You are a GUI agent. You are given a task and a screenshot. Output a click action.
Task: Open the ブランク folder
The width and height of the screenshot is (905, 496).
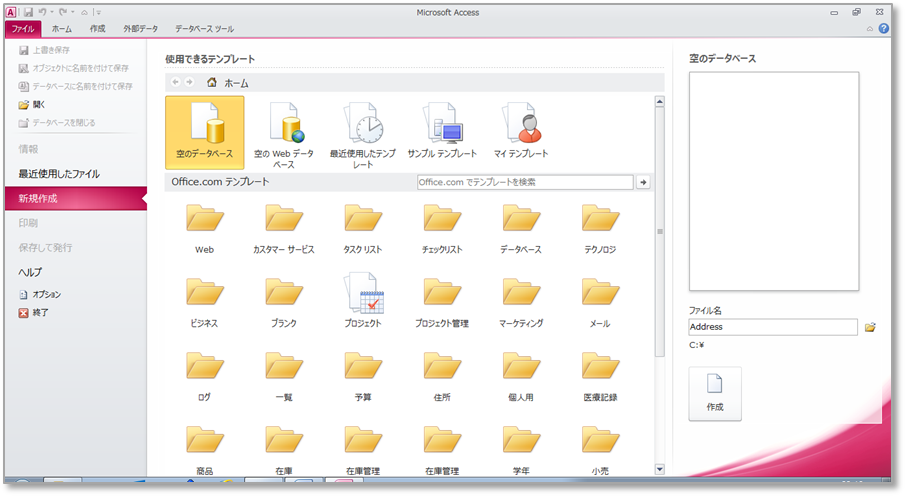click(283, 303)
